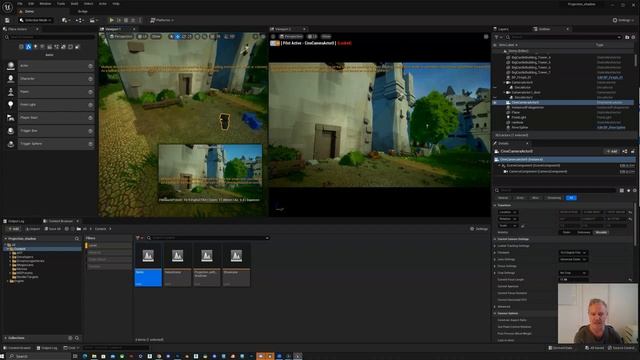Open the Help menu
The width and height of the screenshot is (640, 360).
[x=116, y=4]
